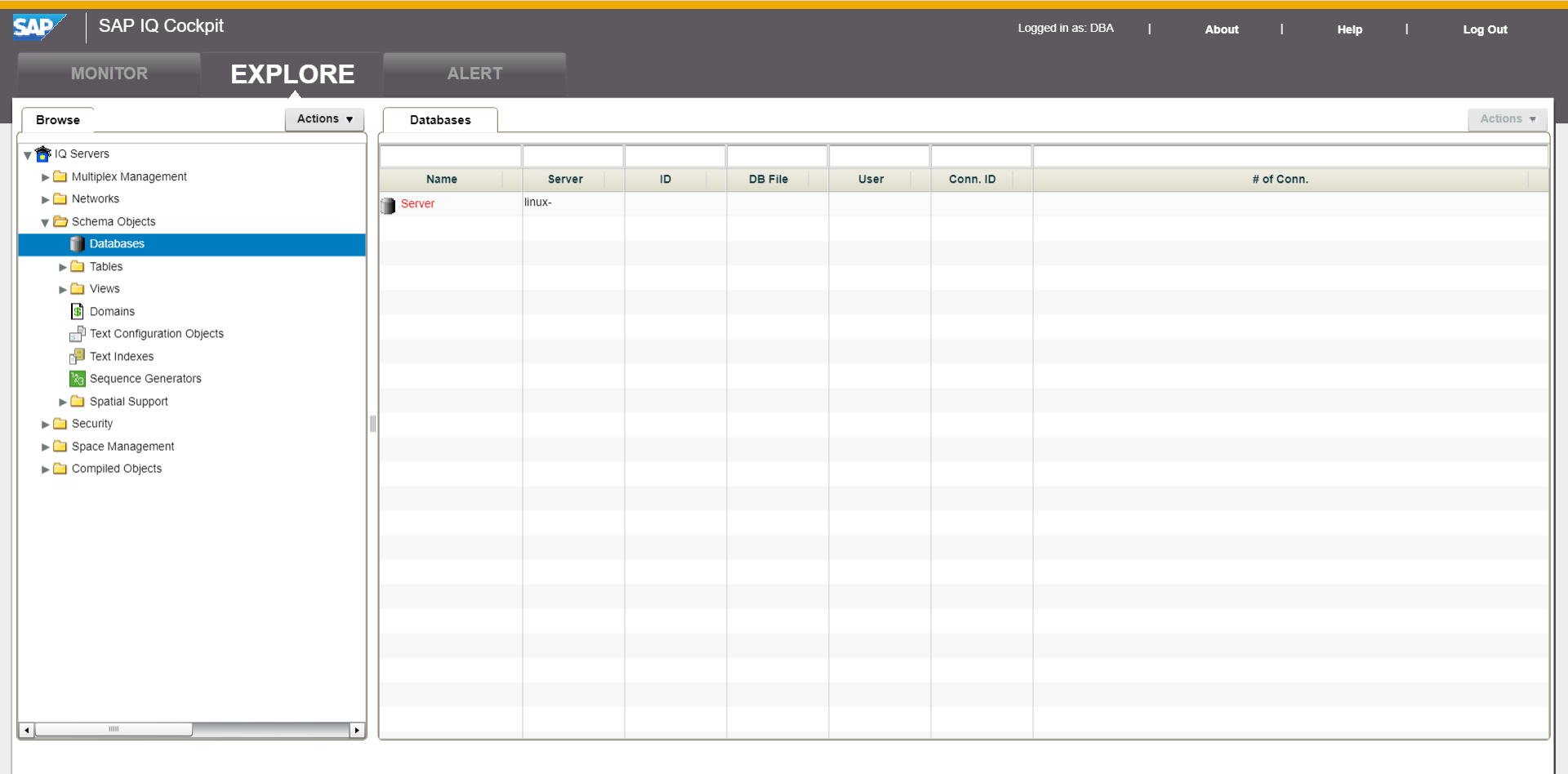Collapse the IQ Servers tree node
Screen dimensions: 1568x774
[x=28, y=154]
